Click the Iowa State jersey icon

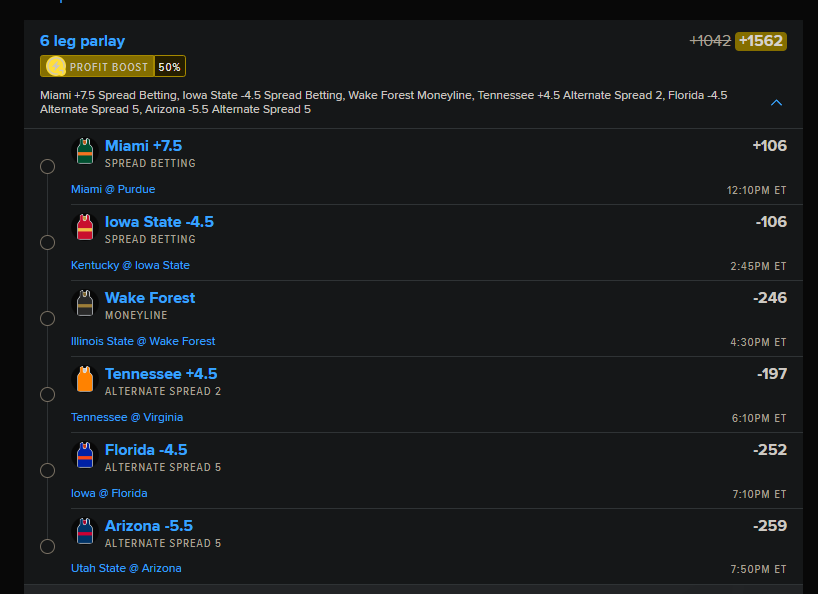coord(85,227)
